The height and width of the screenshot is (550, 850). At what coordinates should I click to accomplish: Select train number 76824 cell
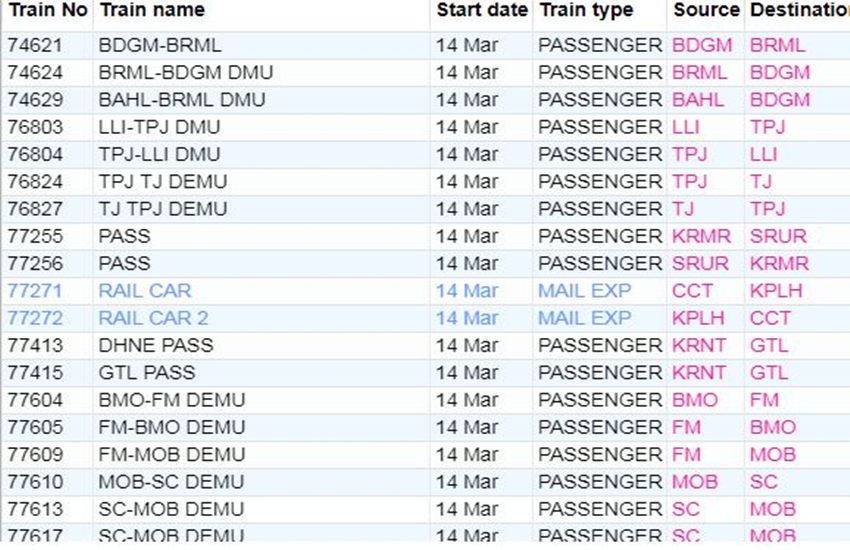pyautogui.click(x=35, y=182)
